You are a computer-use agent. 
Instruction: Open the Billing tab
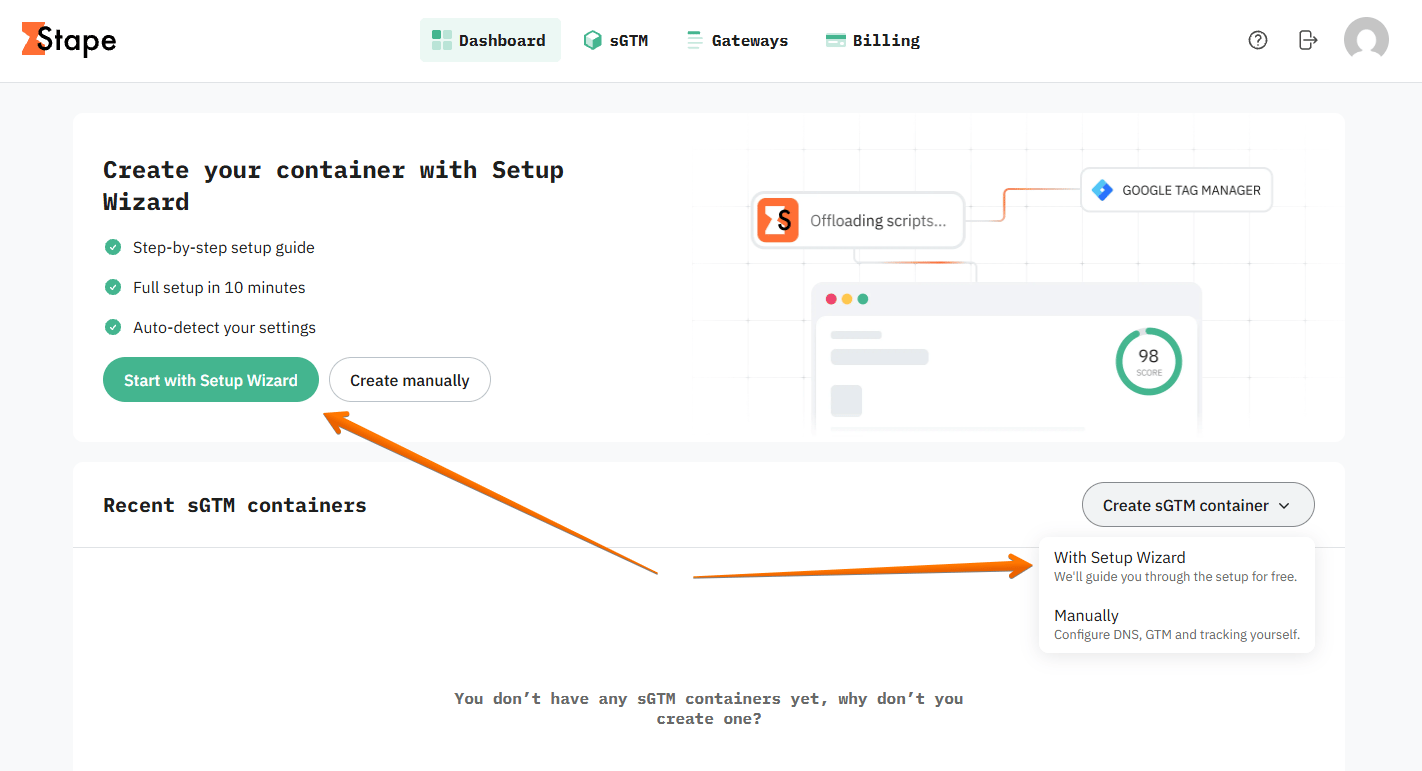coord(873,40)
